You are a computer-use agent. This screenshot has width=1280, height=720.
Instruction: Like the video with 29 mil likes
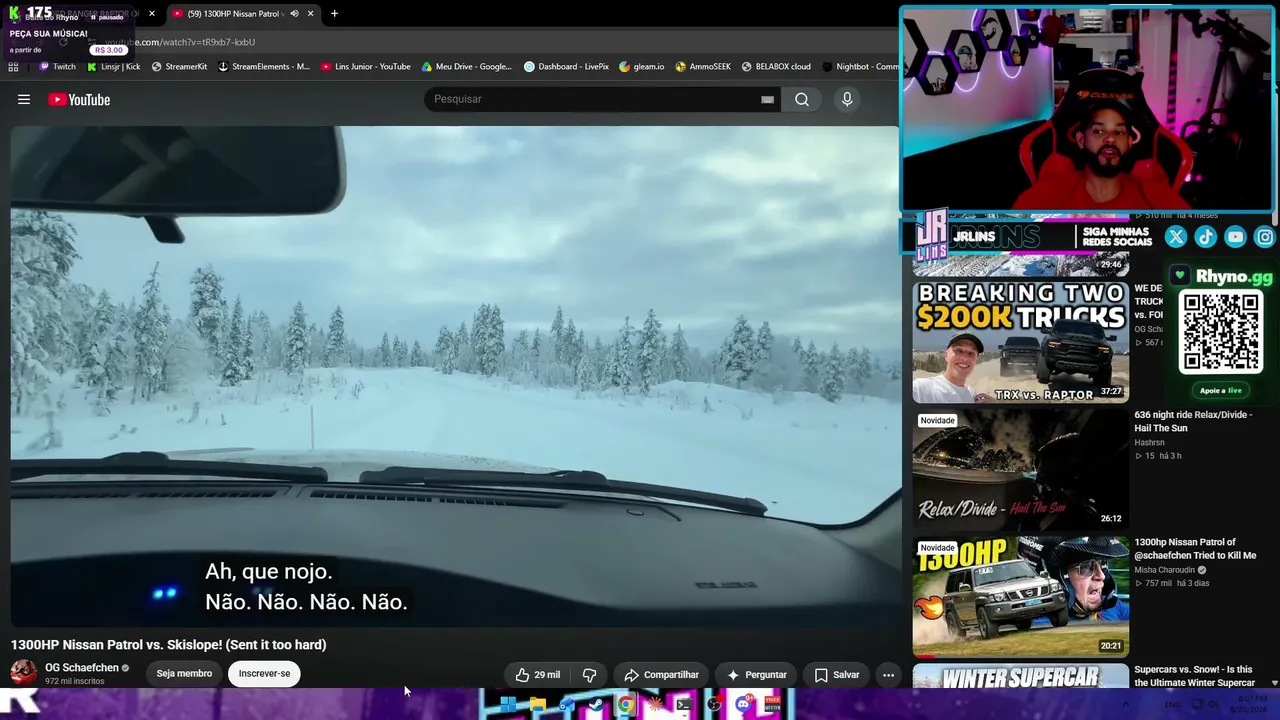(x=537, y=675)
